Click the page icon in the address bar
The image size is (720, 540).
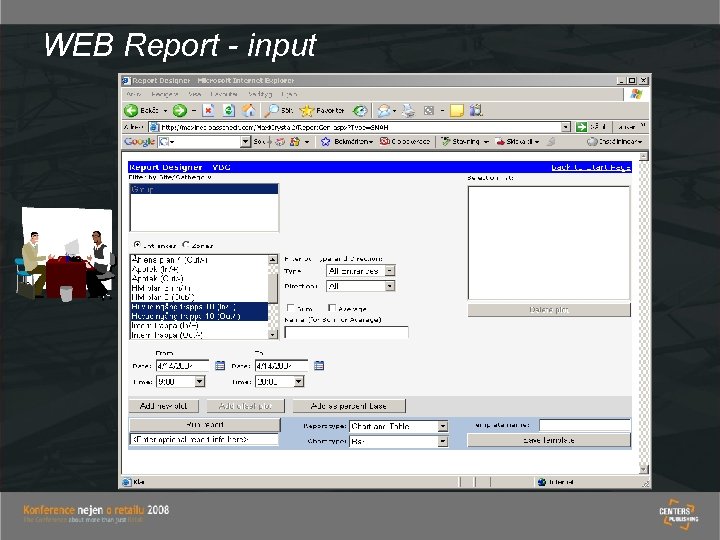pos(155,127)
